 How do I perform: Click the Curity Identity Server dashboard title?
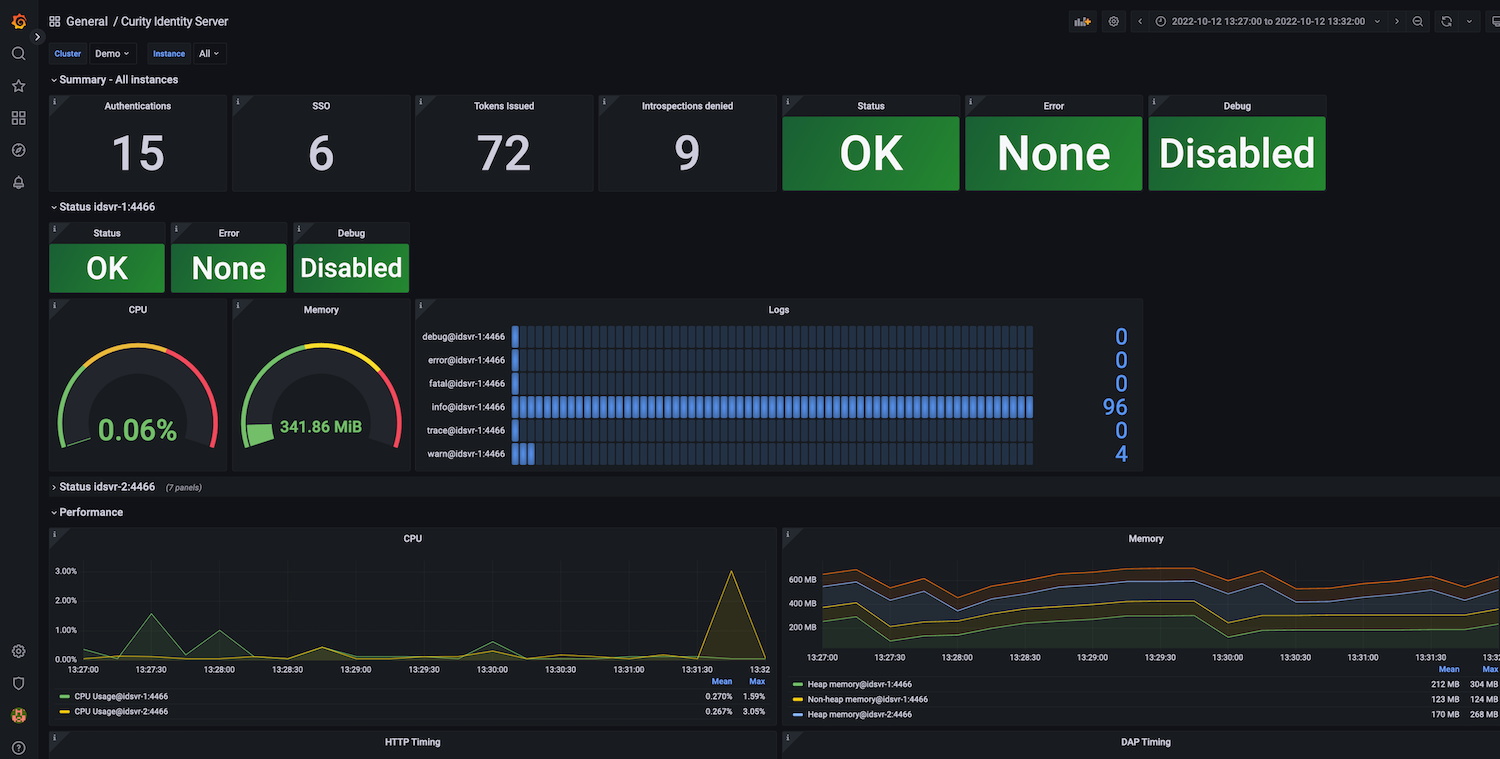(x=175, y=21)
